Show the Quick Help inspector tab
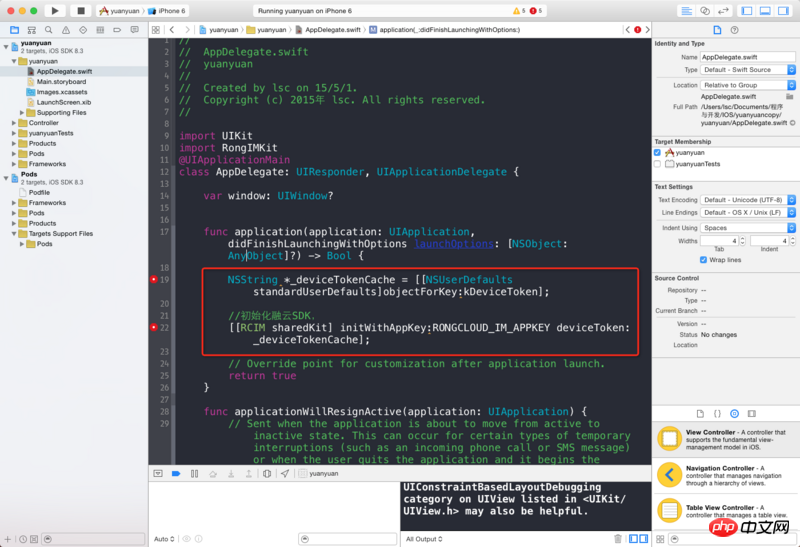Image resolution: width=800 pixels, height=547 pixels. 734,30
